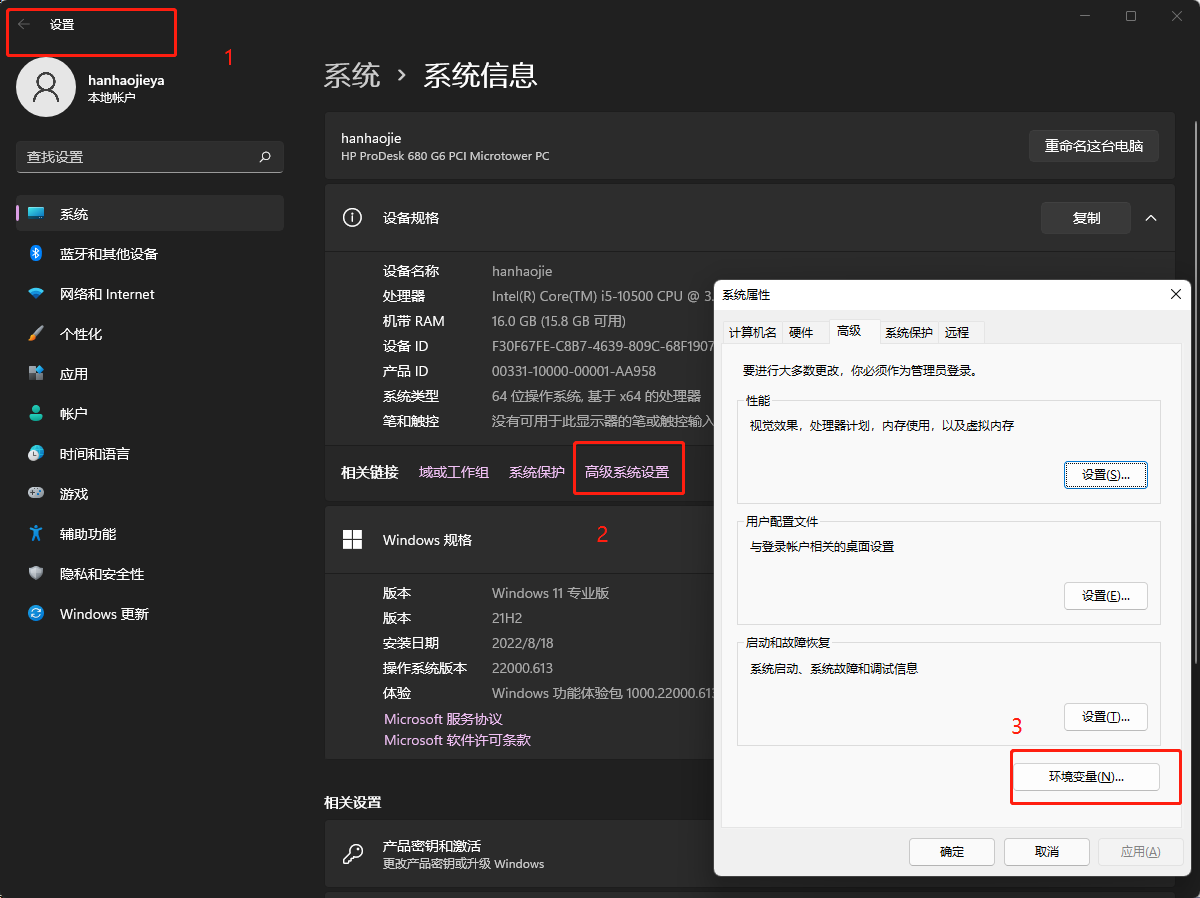The height and width of the screenshot is (898, 1200).
Task: Open the 系统保护 link under 相关链接
Action: [x=537, y=472]
